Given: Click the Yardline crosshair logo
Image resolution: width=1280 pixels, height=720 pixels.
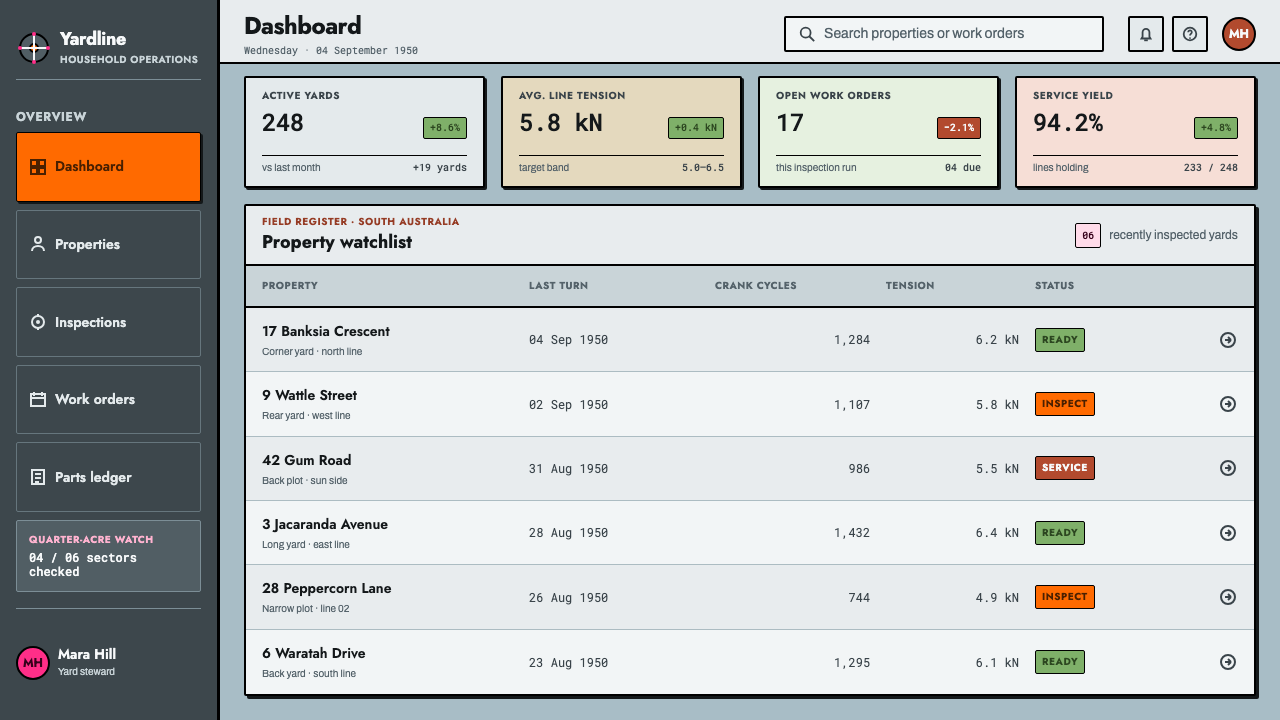Looking at the screenshot, I should pos(34,47).
